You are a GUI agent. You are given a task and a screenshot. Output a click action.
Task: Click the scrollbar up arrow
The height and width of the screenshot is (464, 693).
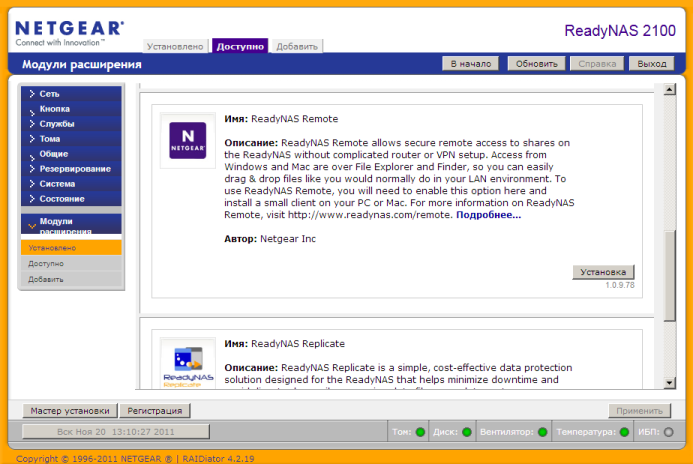pyautogui.click(x=670, y=89)
